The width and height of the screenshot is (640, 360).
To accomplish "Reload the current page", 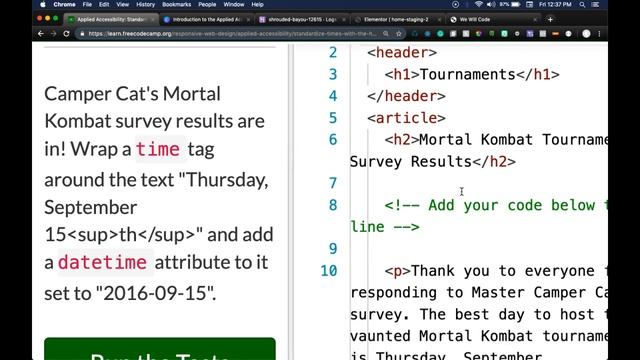I will click(66, 34).
